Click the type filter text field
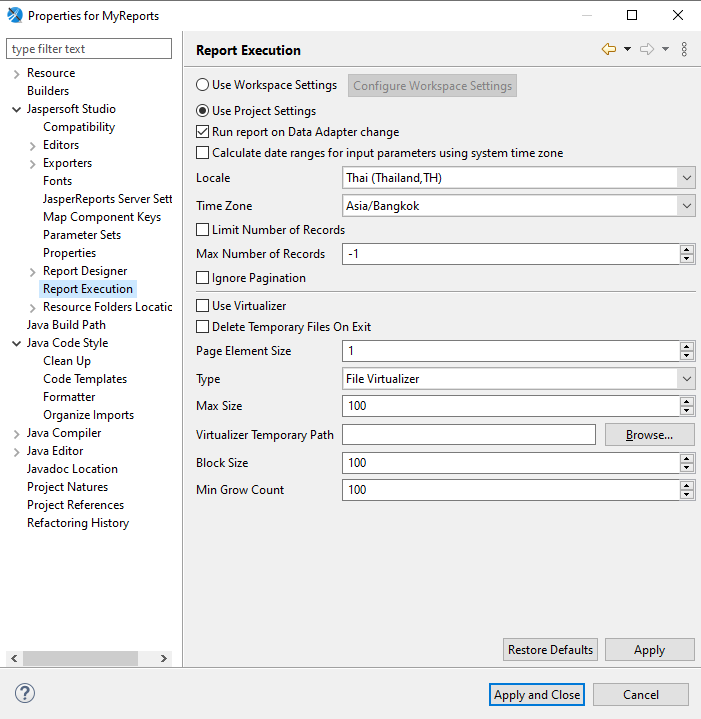The width and height of the screenshot is (701, 719). click(89, 49)
